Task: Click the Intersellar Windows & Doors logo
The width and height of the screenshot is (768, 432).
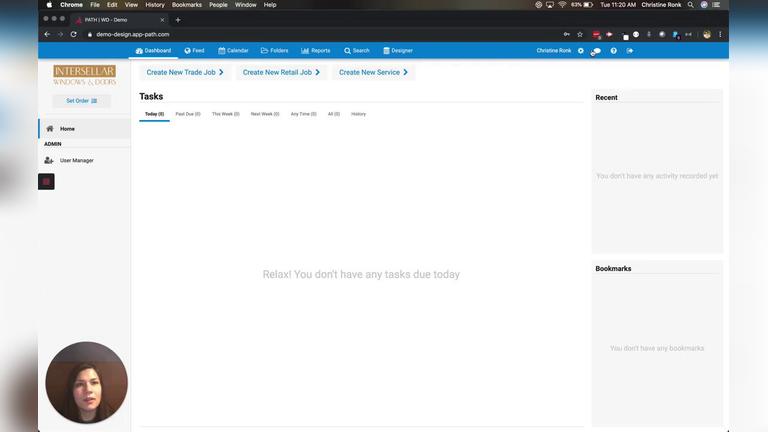Action: (x=84, y=75)
